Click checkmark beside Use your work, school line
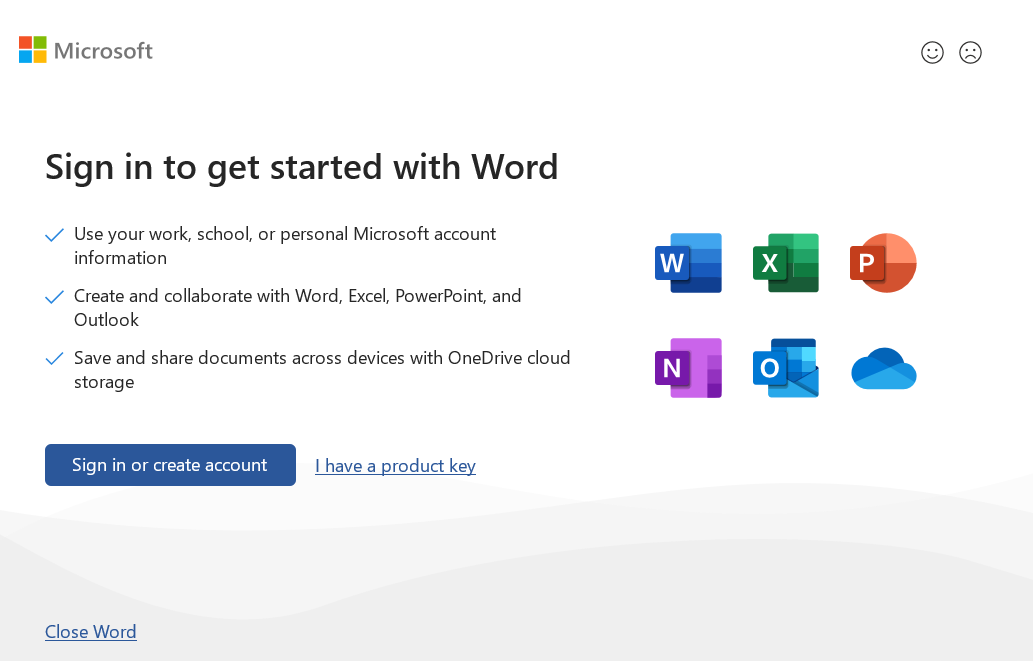This screenshot has width=1033, height=661. pyautogui.click(x=54, y=235)
